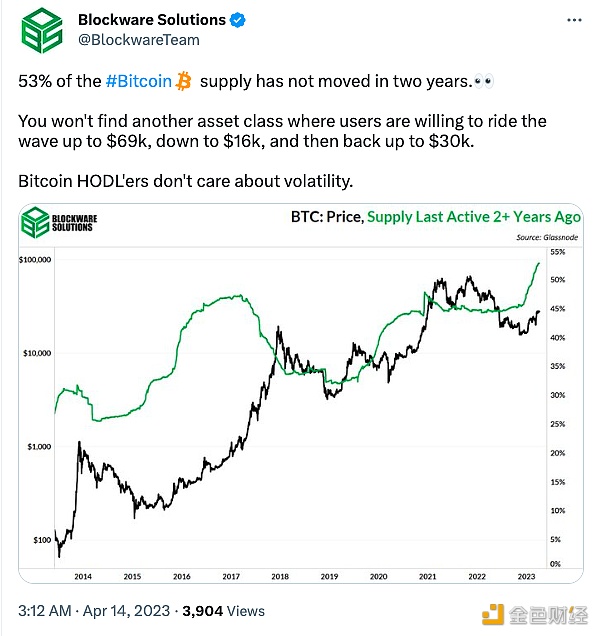Click the 55% supply axis label
599x636 pixels.
pyautogui.click(x=558, y=252)
